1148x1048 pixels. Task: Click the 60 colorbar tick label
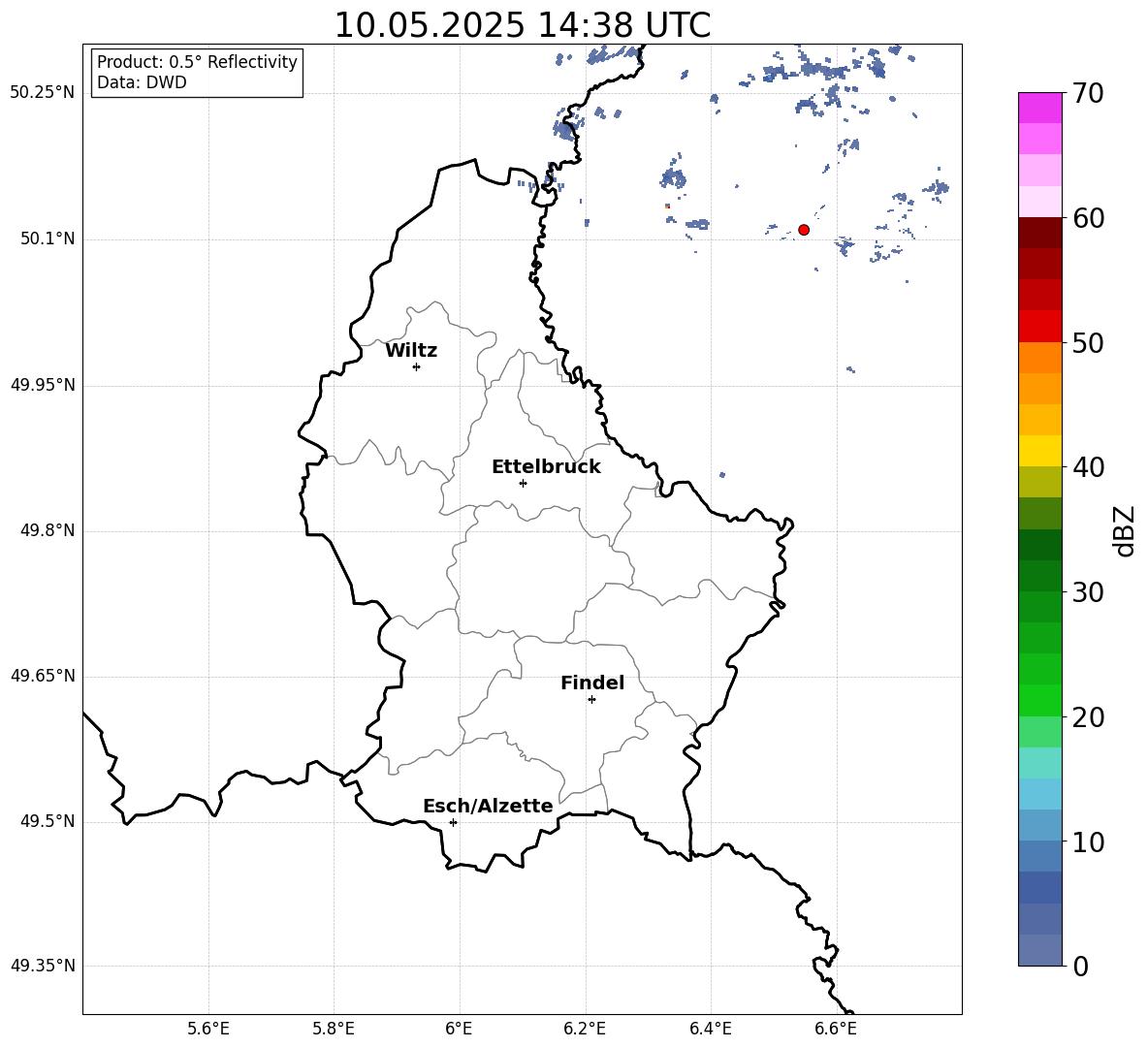click(x=1088, y=218)
